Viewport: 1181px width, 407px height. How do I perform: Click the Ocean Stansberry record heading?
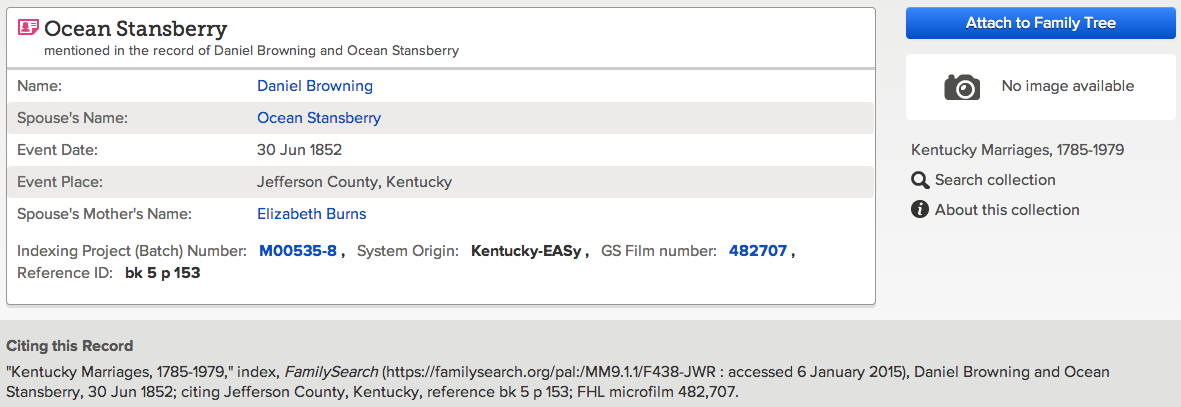(x=136, y=29)
